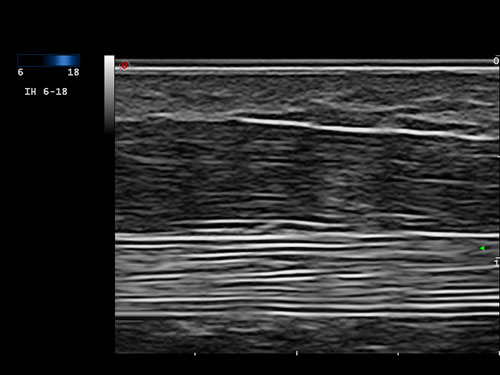Click the "IH 6-18" transducer label
The image size is (500, 375).
point(46,92)
